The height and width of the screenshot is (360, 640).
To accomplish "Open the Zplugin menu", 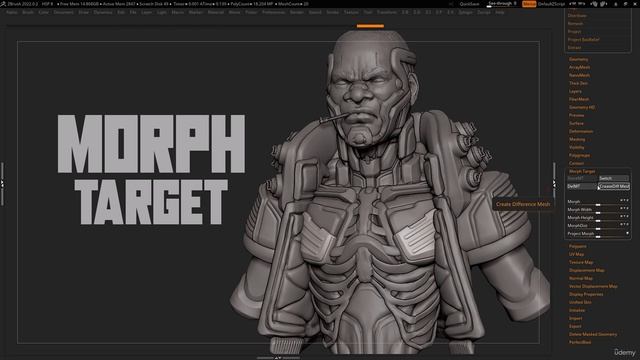I will pos(465,12).
